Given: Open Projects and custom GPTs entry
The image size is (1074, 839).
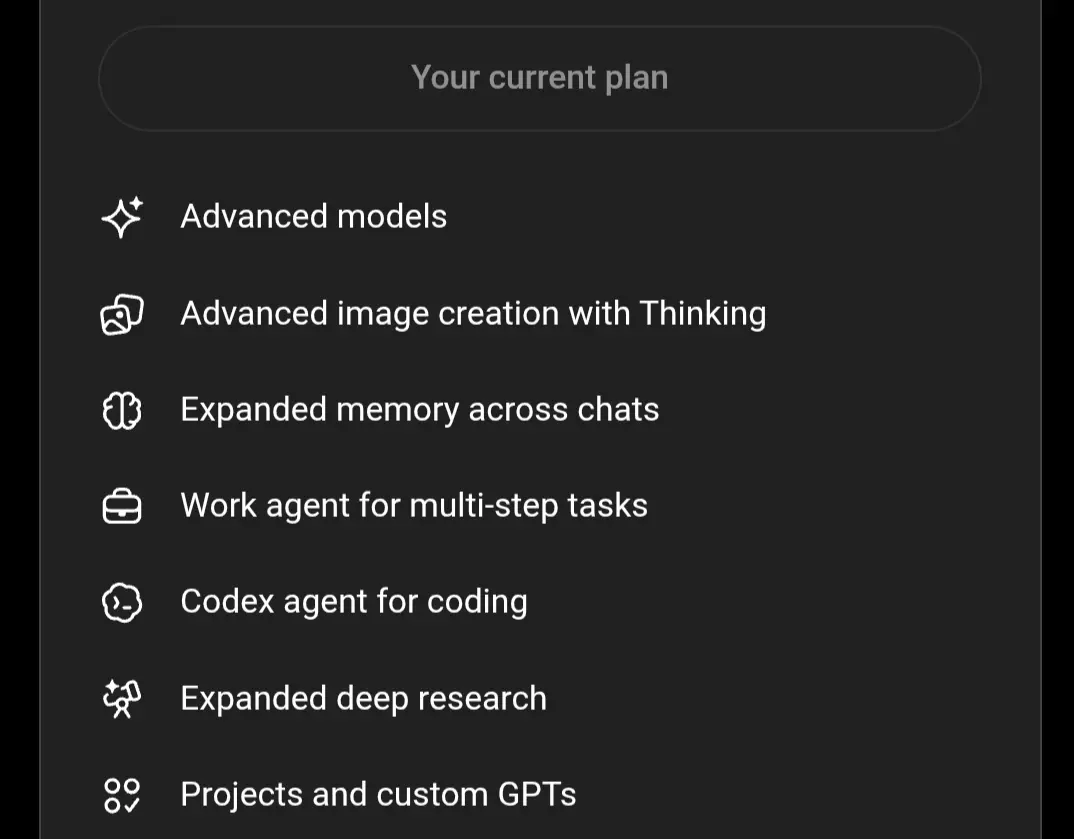Looking at the screenshot, I should pos(379,794).
